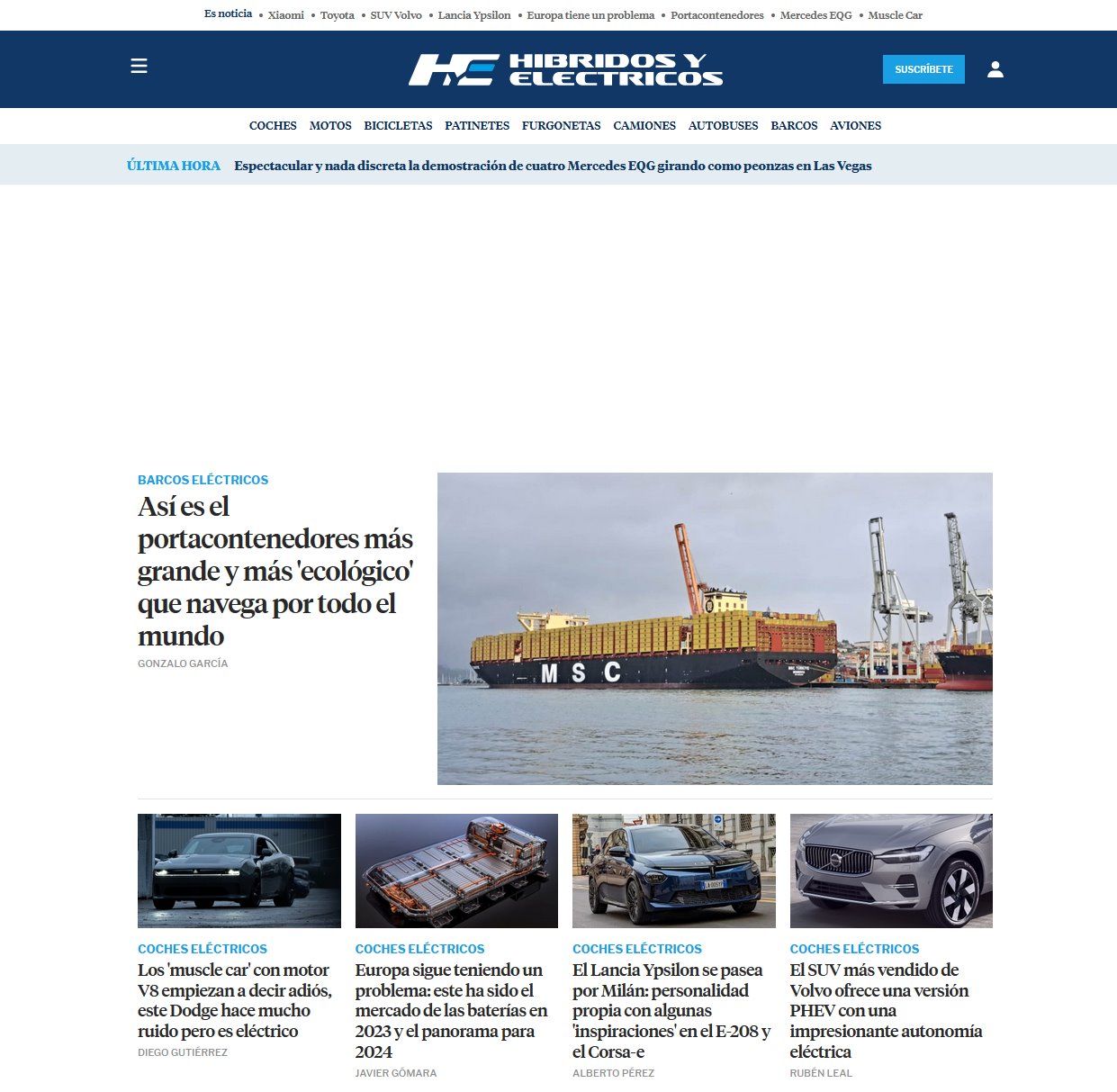This screenshot has width=1117, height=1092.
Task: Open the CAMIONES section
Action: click(x=644, y=126)
